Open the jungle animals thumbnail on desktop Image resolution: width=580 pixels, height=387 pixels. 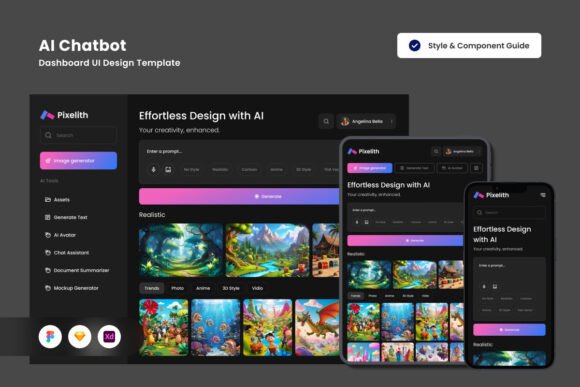point(164,327)
